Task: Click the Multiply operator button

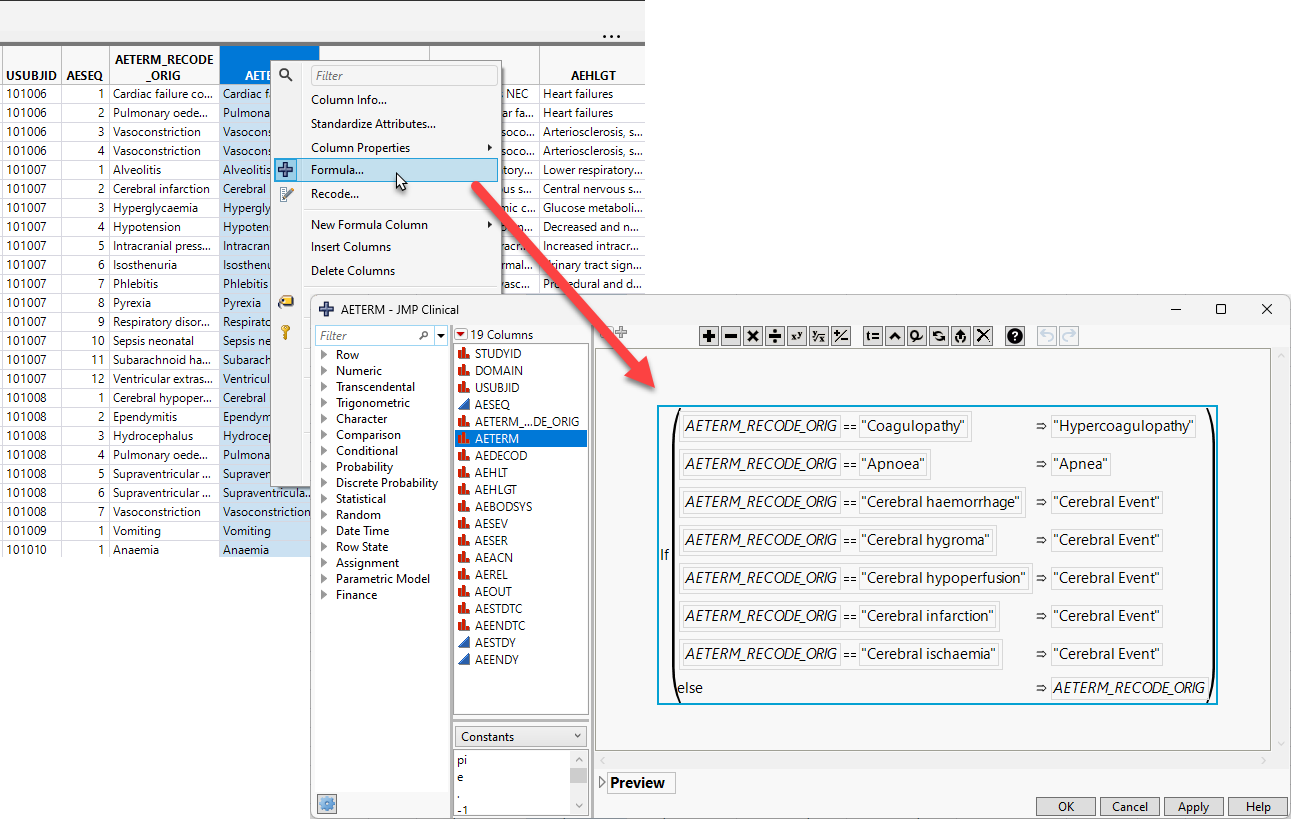Action: (x=753, y=336)
